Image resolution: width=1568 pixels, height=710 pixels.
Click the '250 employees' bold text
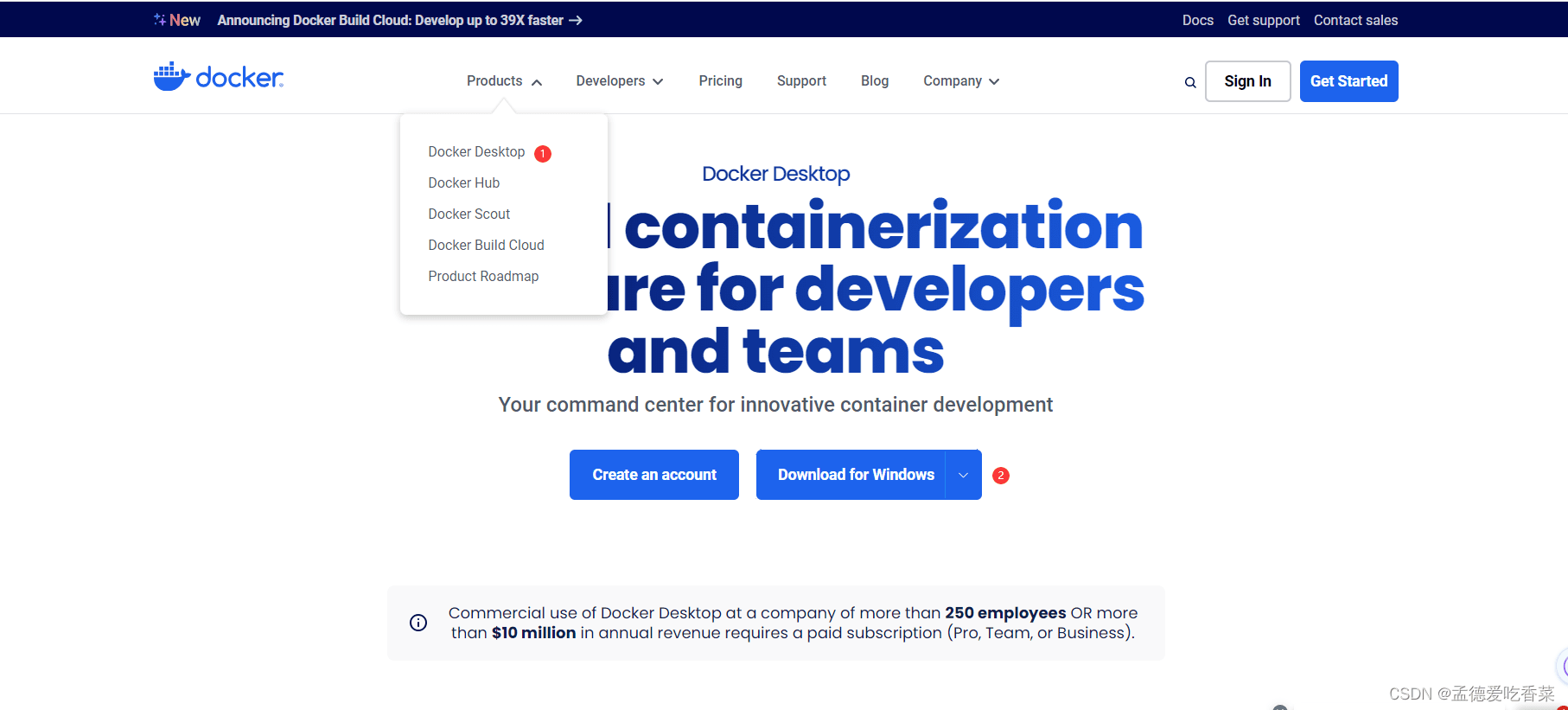(1005, 613)
